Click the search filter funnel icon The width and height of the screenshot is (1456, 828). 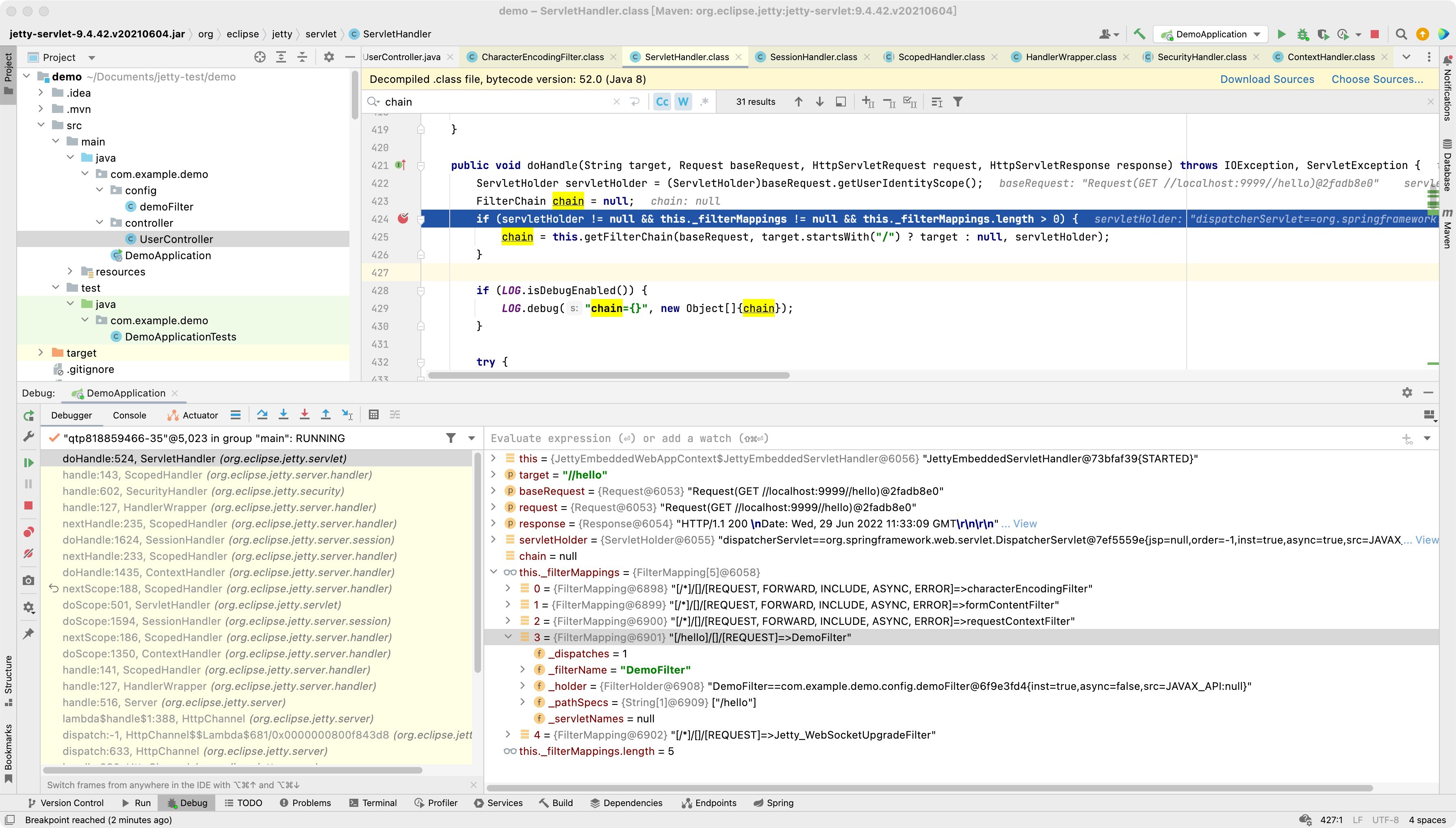pos(958,102)
